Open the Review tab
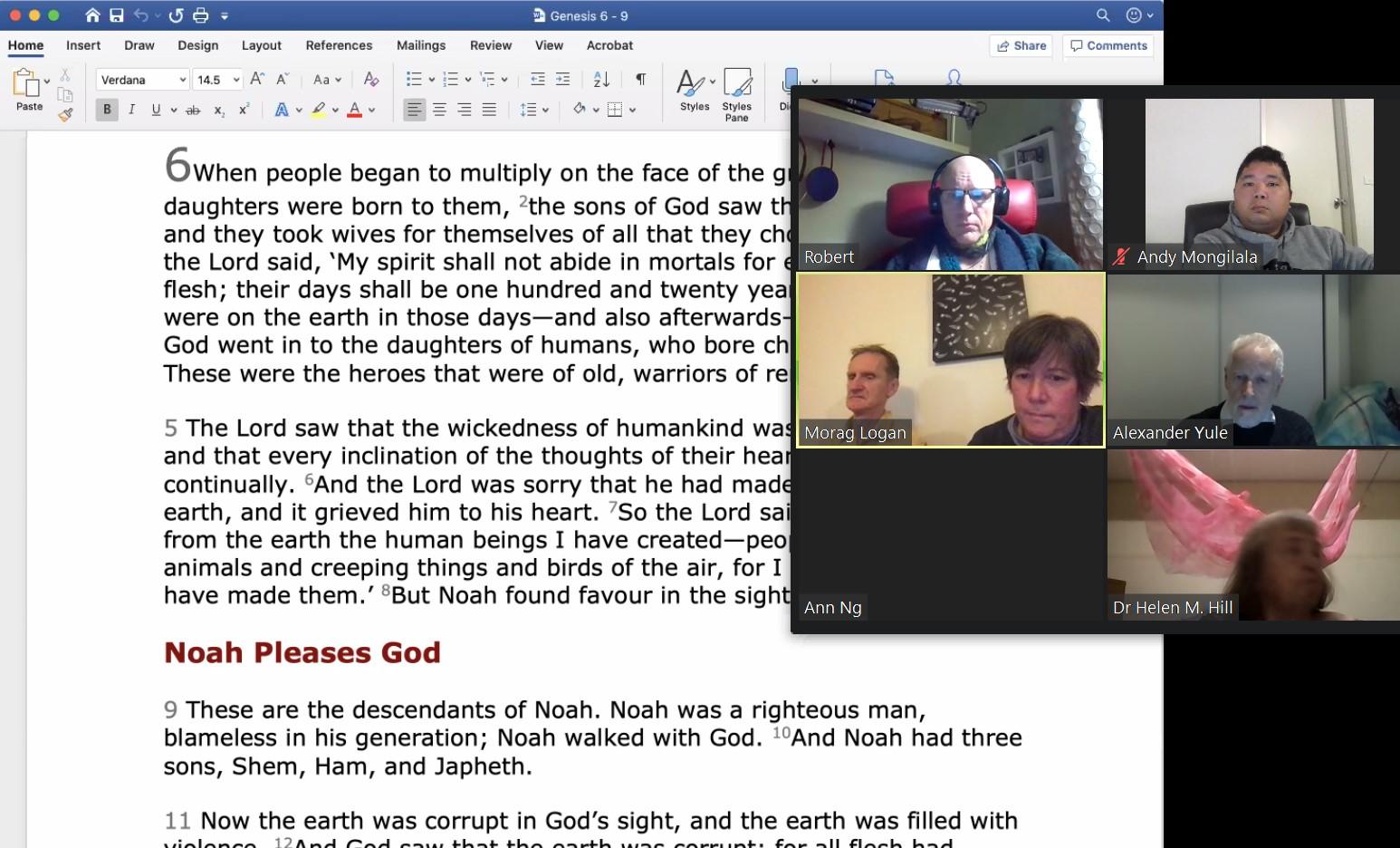 pyautogui.click(x=491, y=45)
